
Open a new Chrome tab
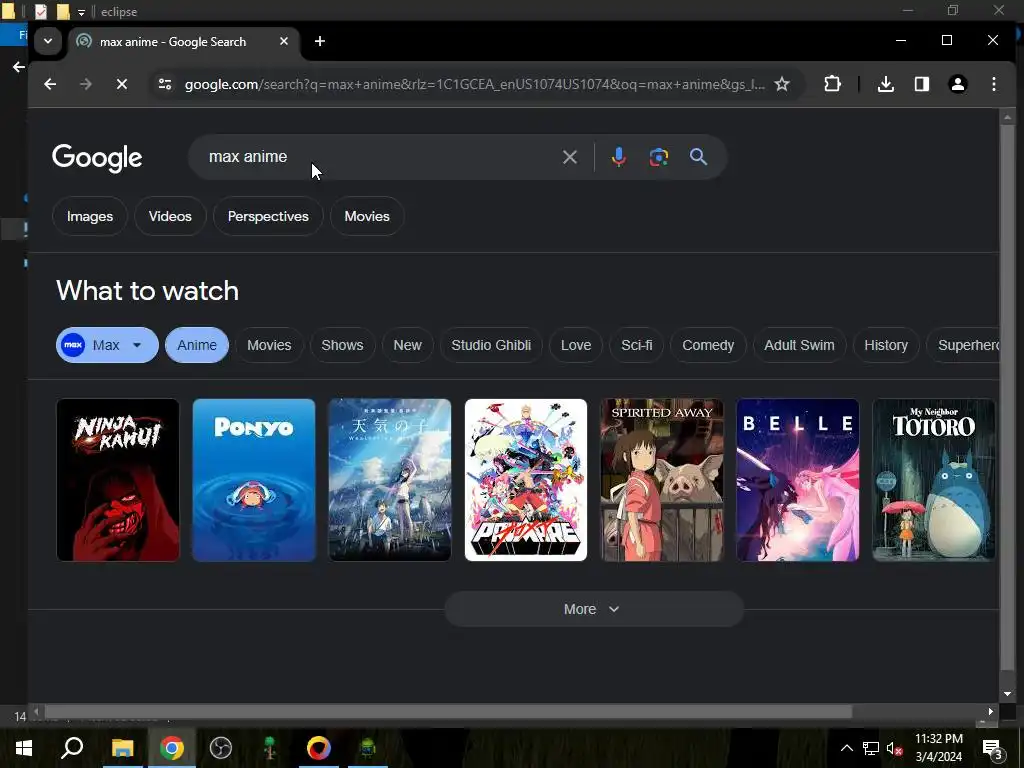(319, 41)
